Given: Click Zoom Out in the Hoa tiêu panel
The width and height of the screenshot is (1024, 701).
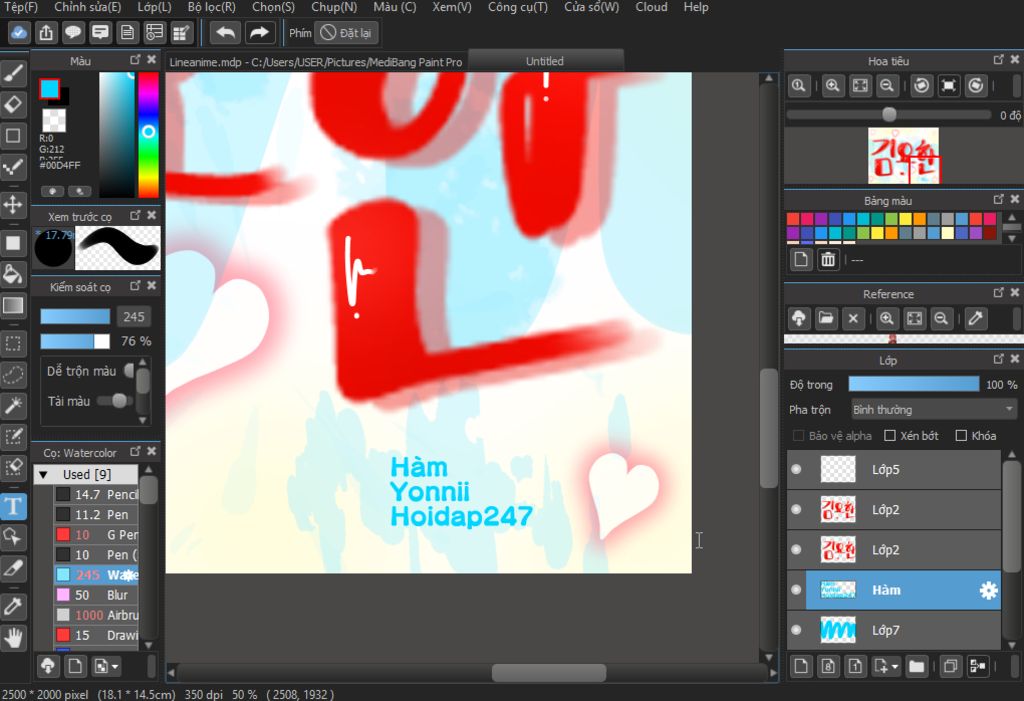Looking at the screenshot, I should (887, 86).
